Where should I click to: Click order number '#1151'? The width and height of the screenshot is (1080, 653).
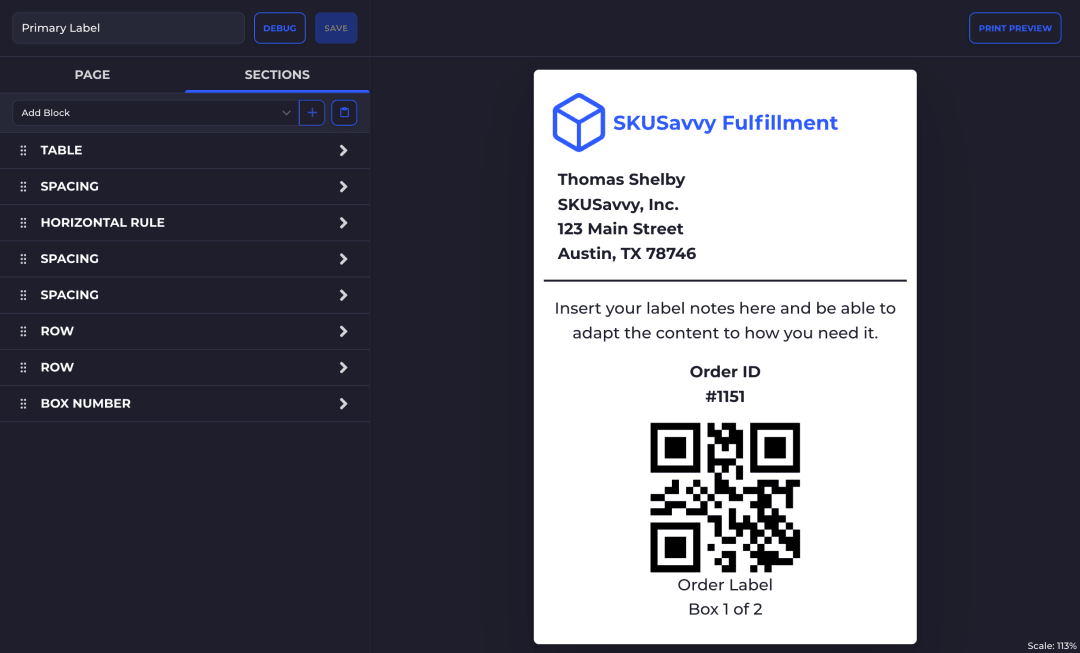[725, 397]
